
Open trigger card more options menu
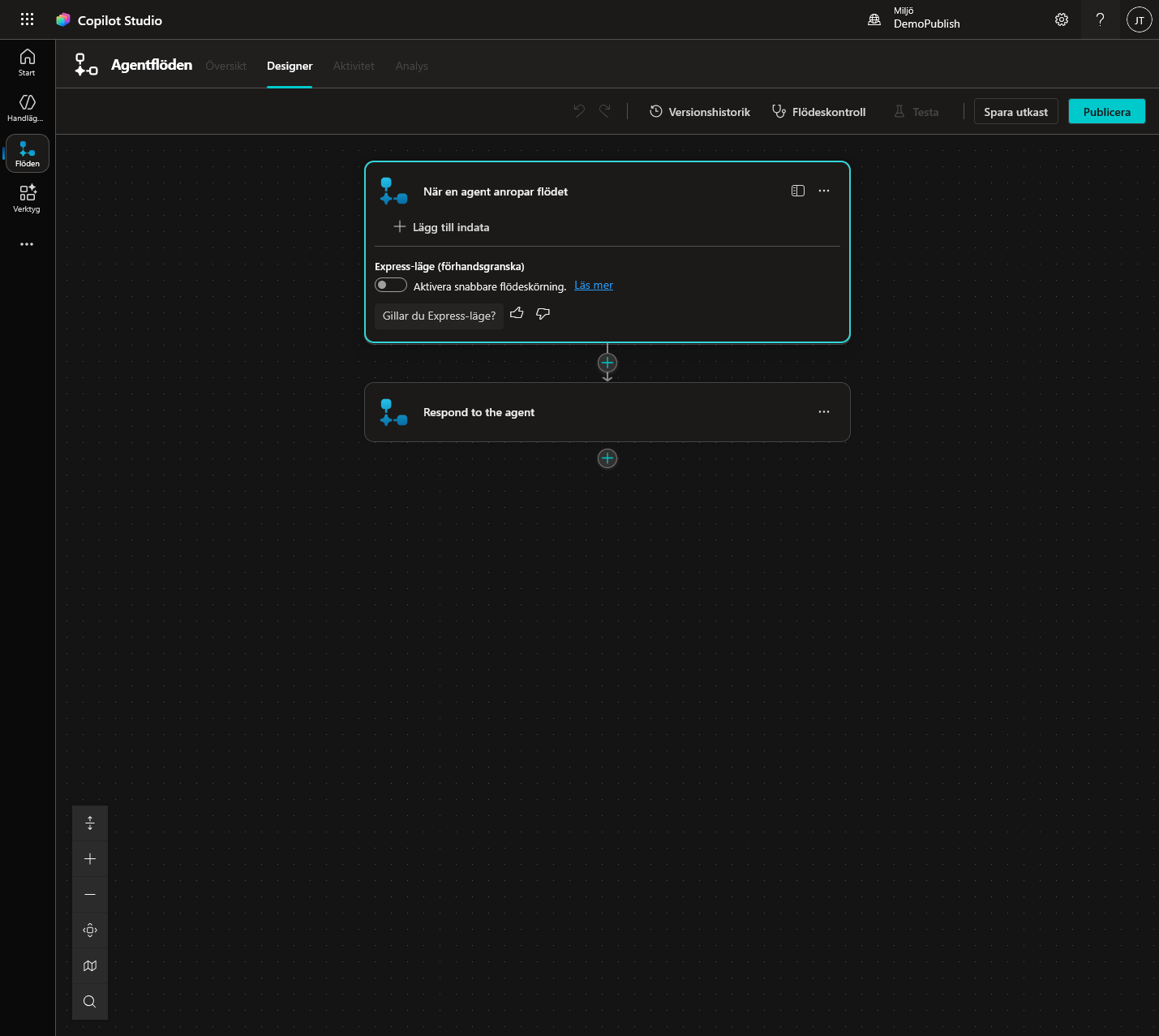click(824, 191)
